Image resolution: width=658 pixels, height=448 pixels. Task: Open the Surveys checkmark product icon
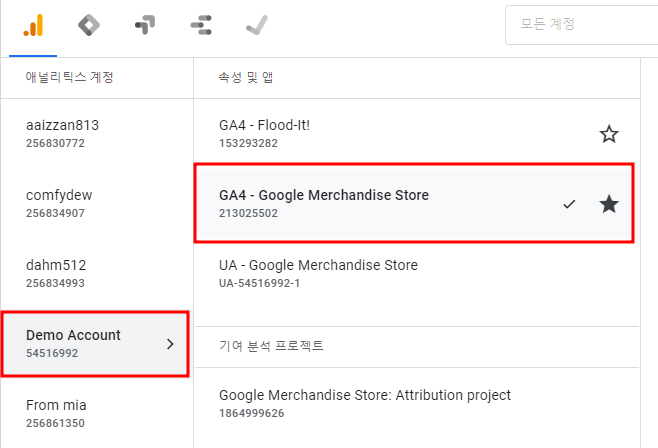pos(257,25)
